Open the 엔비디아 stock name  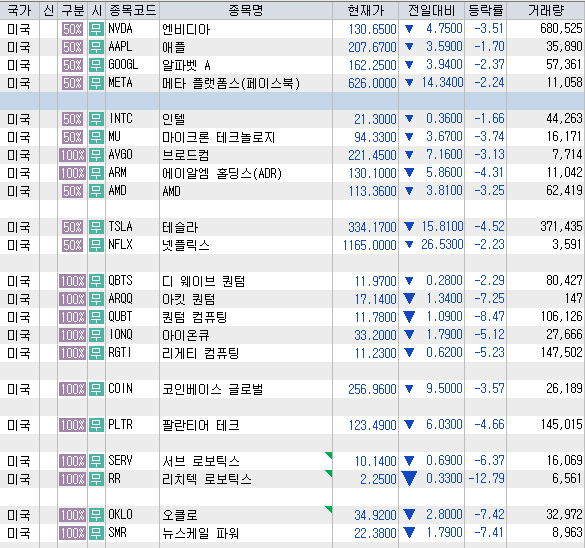[x=186, y=29]
